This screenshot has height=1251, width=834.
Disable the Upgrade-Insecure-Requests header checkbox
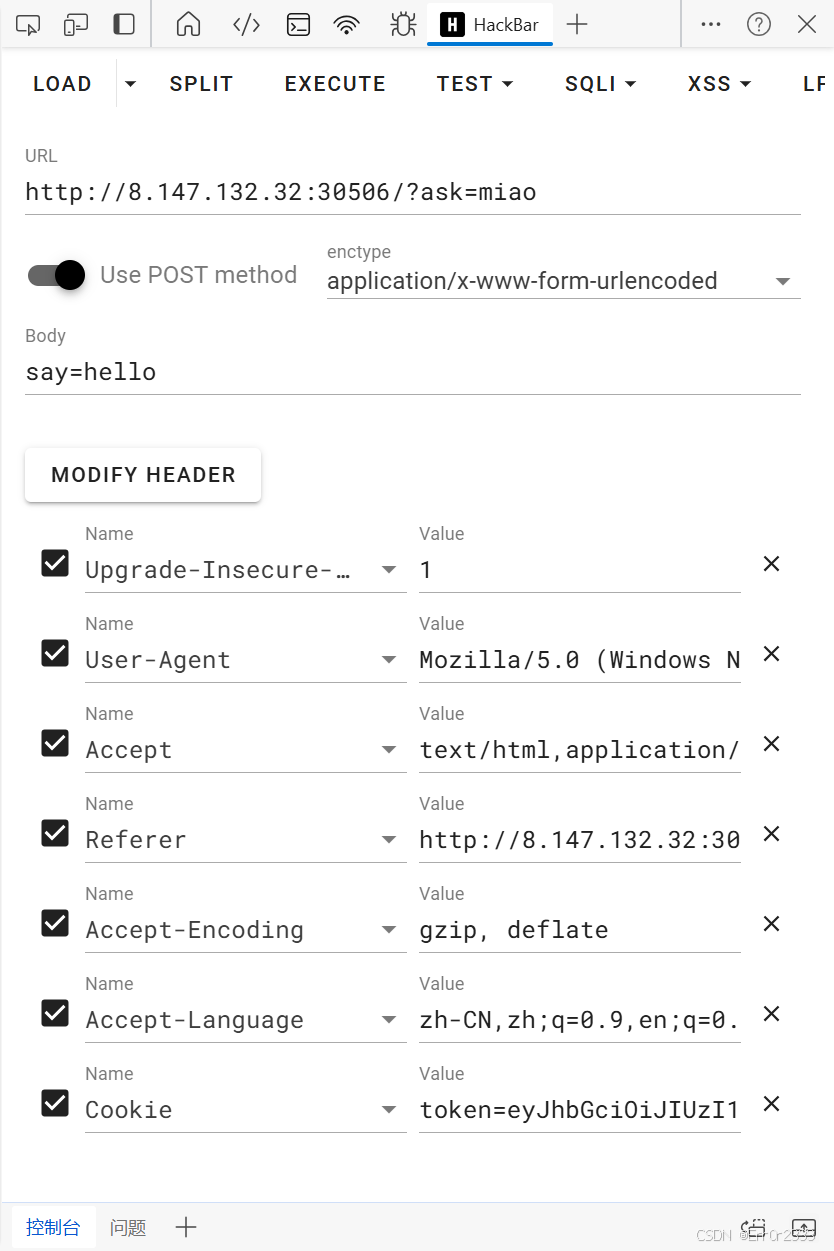click(55, 563)
